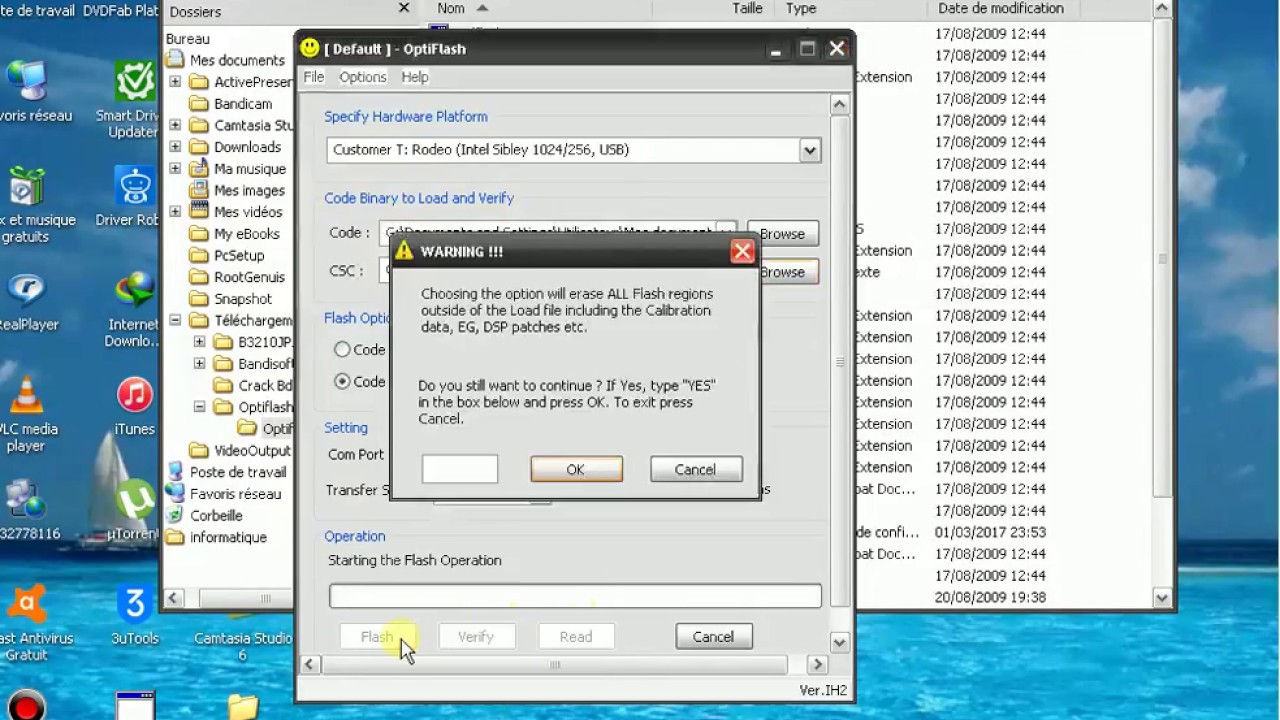Select My eBooks folder in tree
1280x720 pixels.
247,234
